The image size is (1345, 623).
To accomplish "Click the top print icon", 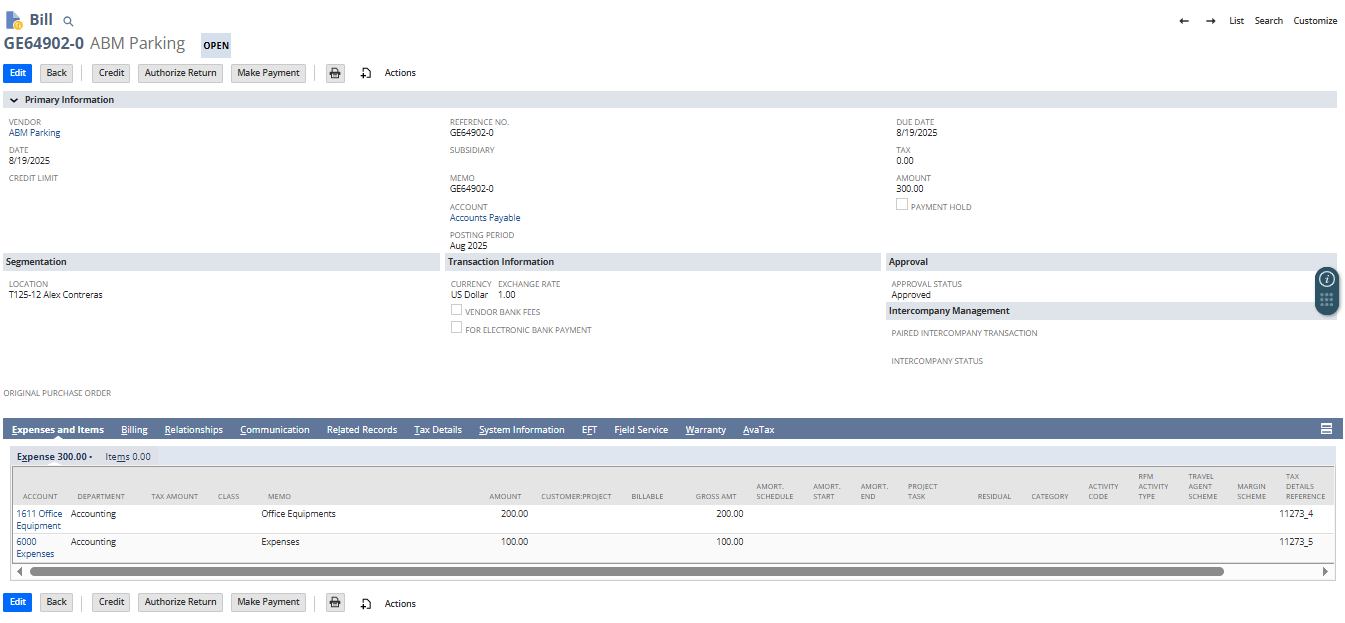I will [x=335, y=73].
